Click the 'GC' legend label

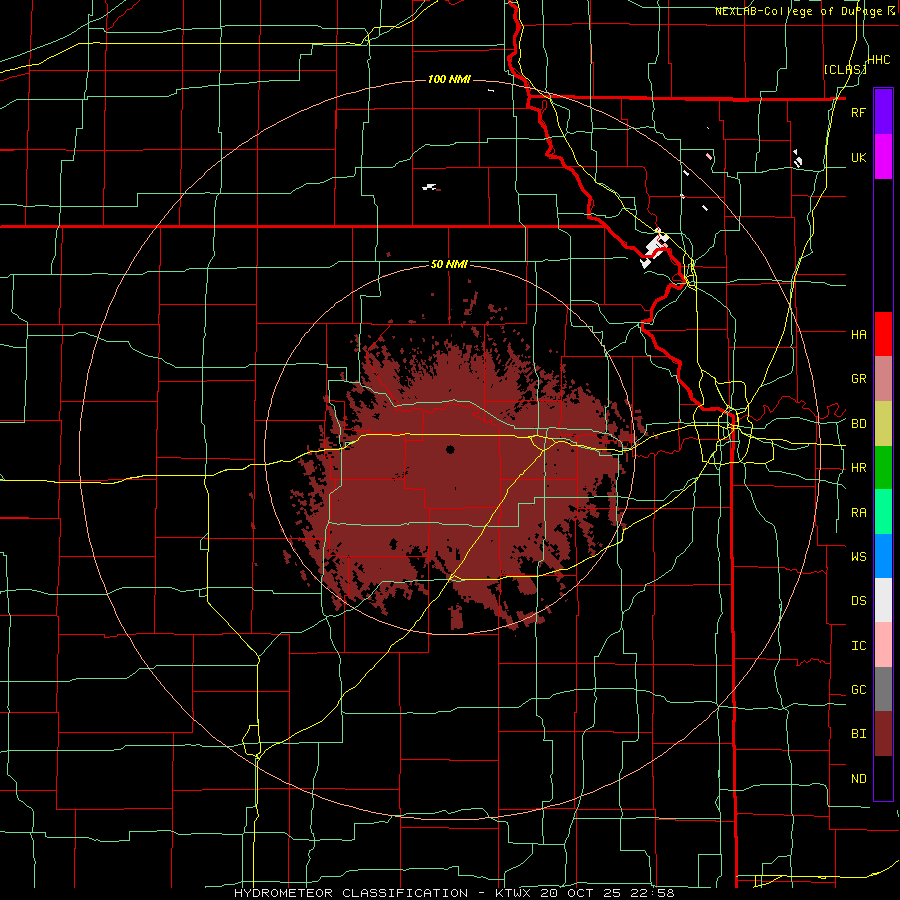click(x=858, y=690)
